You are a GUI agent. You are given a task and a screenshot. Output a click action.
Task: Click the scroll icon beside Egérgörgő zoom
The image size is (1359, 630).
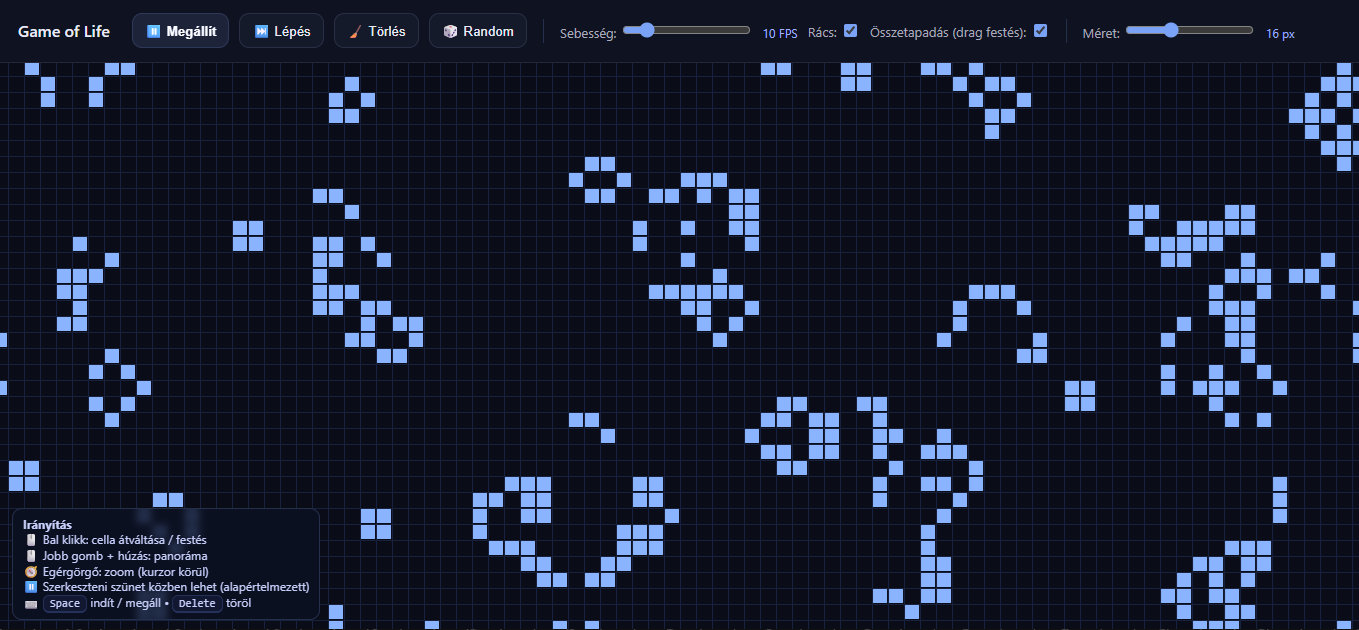coord(31,572)
